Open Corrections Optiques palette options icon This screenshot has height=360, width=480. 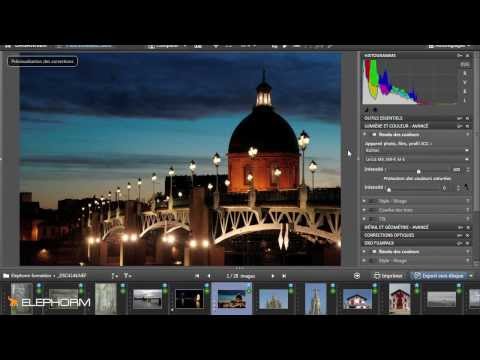pyautogui.click(x=460, y=235)
